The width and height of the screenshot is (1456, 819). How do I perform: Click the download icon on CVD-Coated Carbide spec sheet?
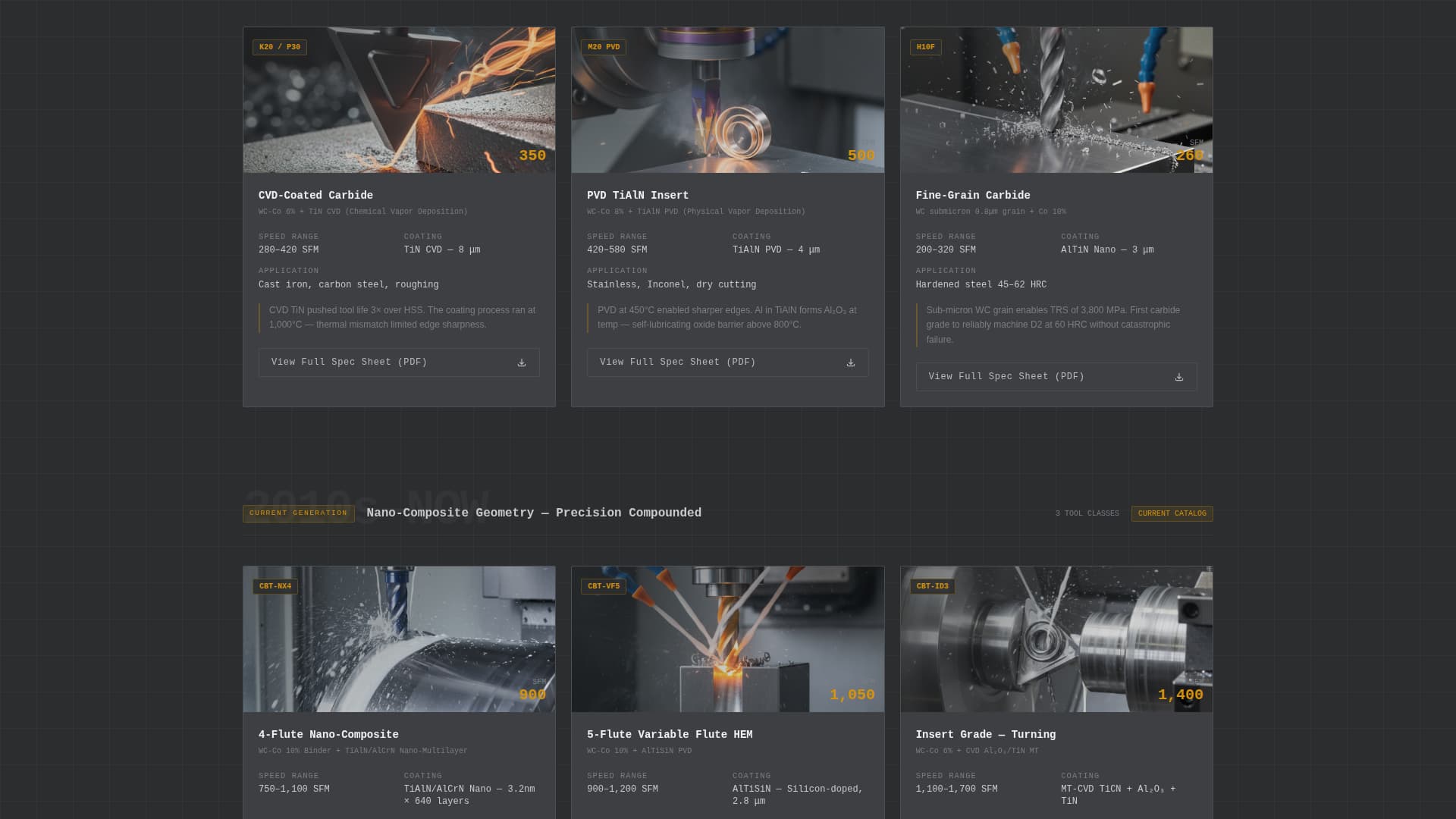tap(521, 362)
